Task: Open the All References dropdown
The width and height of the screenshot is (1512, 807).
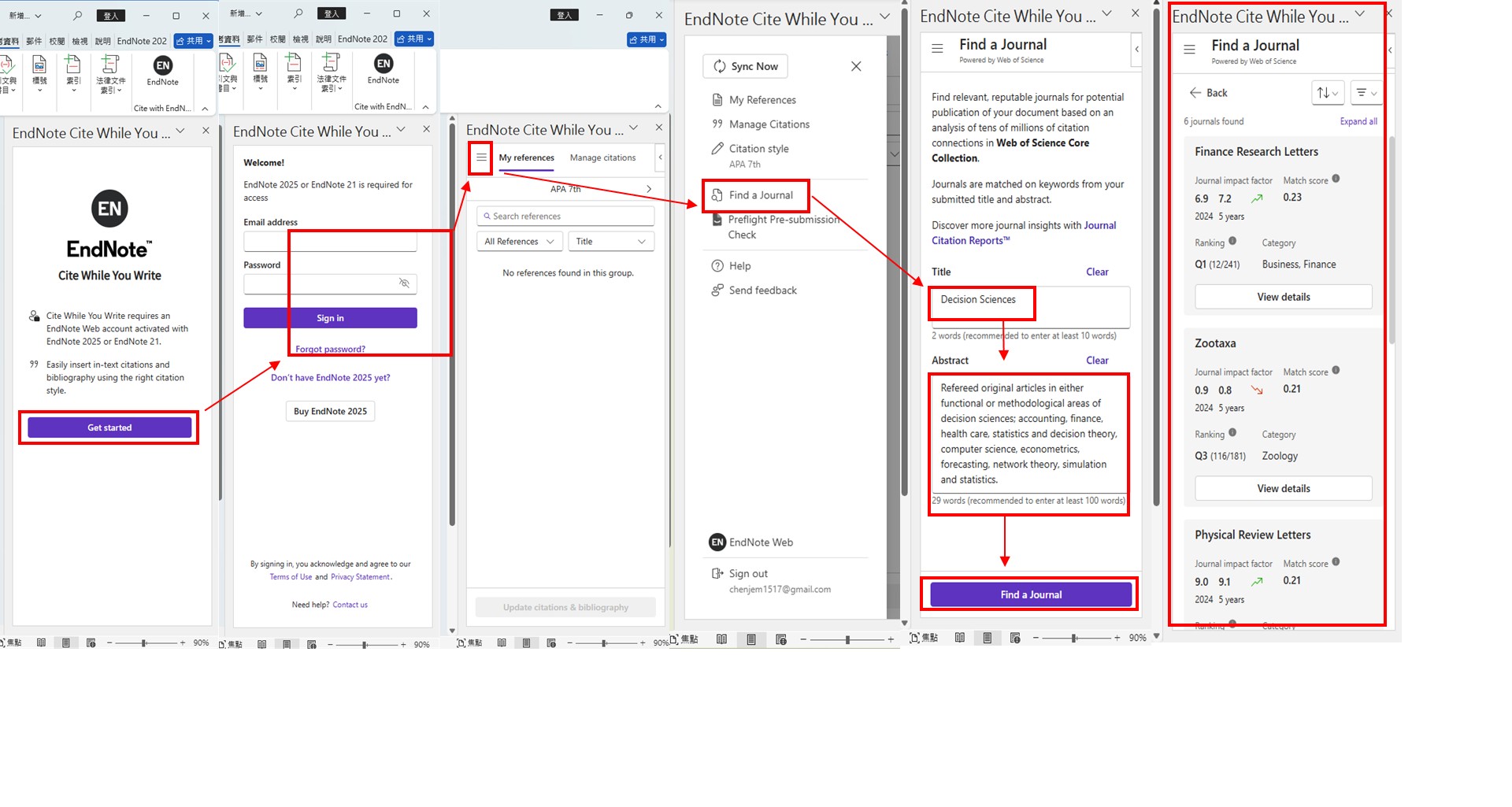Action: (x=518, y=242)
